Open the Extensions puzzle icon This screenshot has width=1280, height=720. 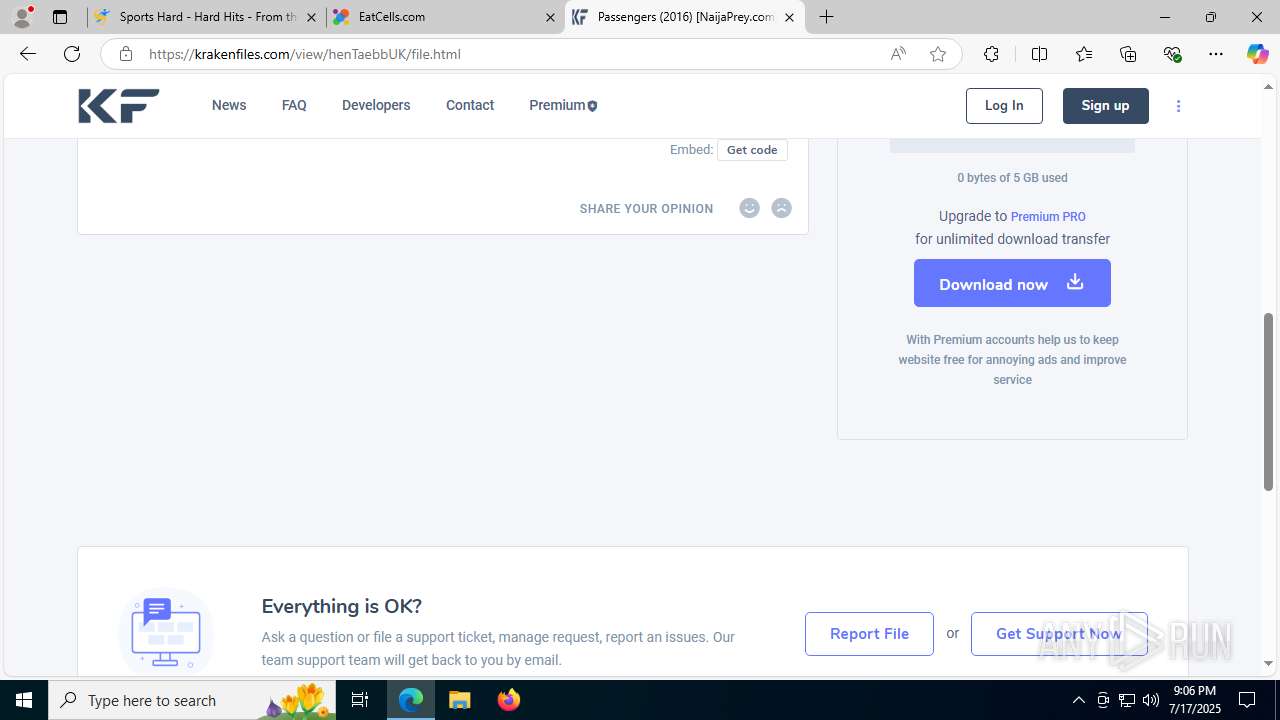991,54
